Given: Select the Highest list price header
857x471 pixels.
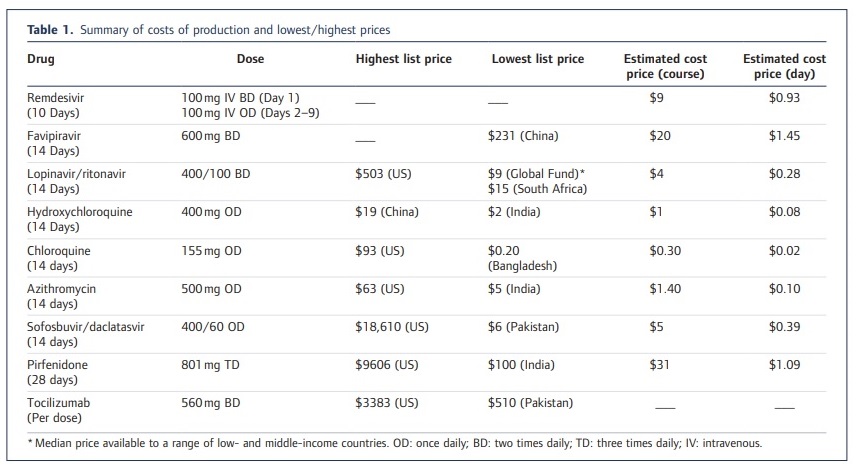Looking at the screenshot, I should tap(403, 58).
